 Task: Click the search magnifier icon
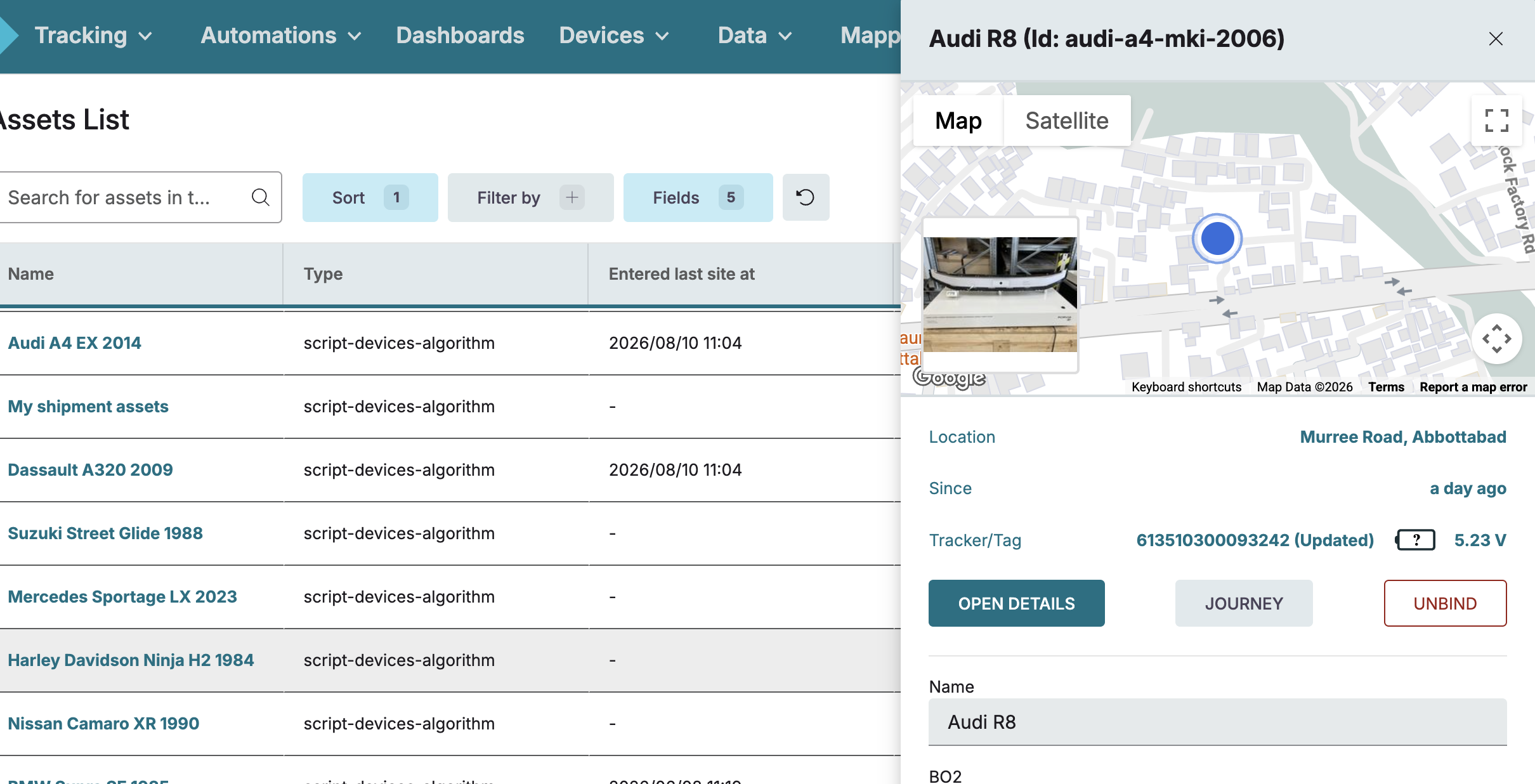point(260,197)
